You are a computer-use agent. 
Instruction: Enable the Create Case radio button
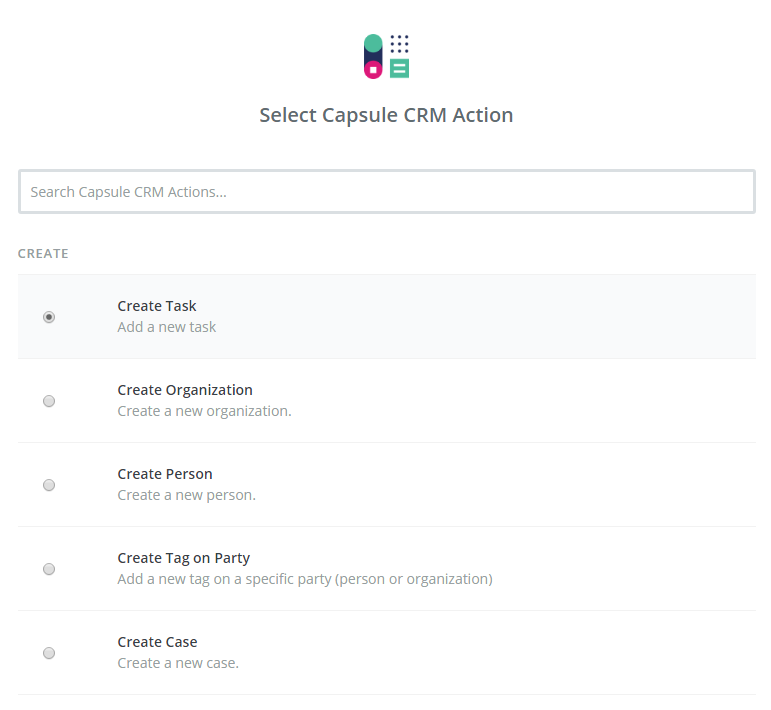pos(49,653)
